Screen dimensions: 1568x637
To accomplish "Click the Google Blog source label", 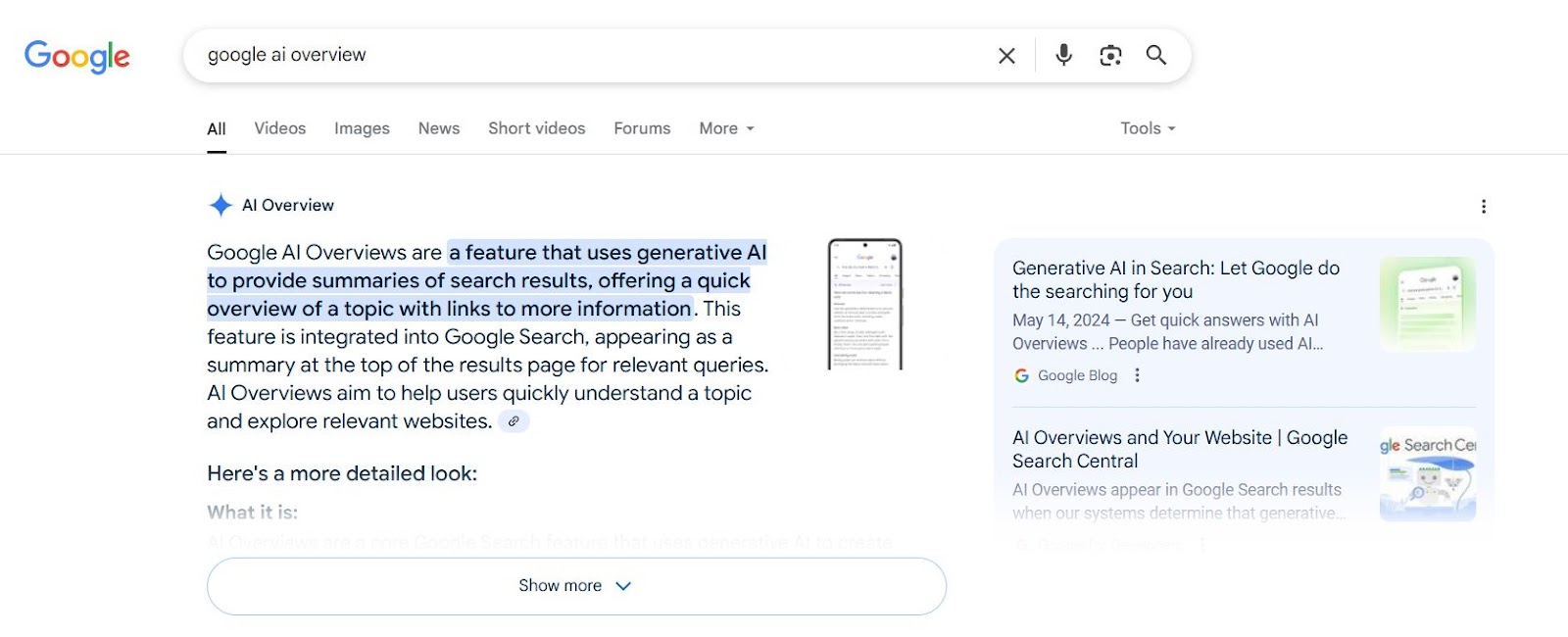I will click(x=1077, y=375).
